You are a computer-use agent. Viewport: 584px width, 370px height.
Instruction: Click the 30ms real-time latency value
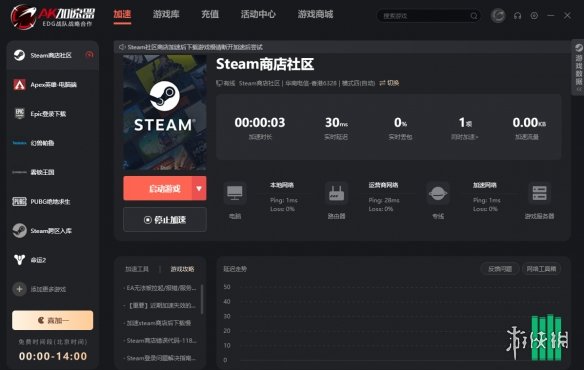(x=336, y=123)
